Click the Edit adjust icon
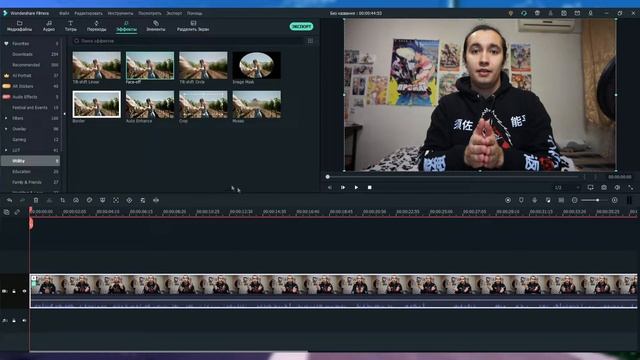 coord(142,200)
